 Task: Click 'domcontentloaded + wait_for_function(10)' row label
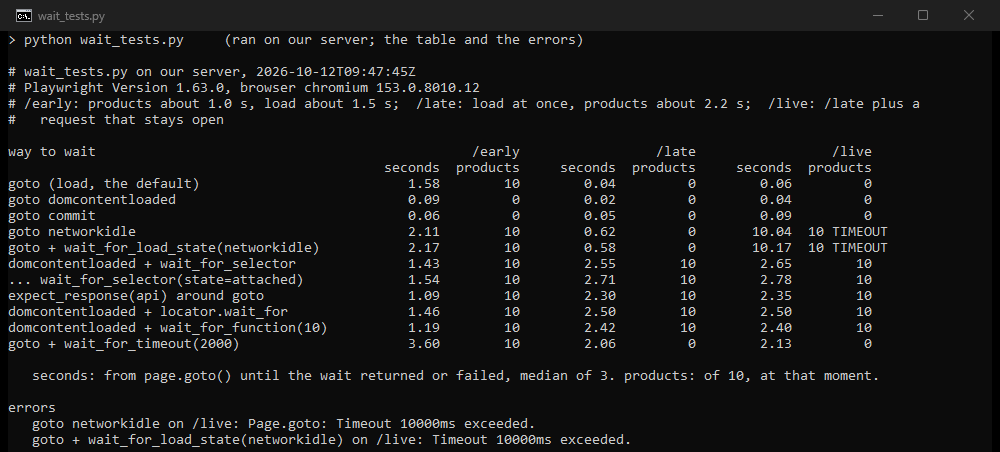click(167, 328)
